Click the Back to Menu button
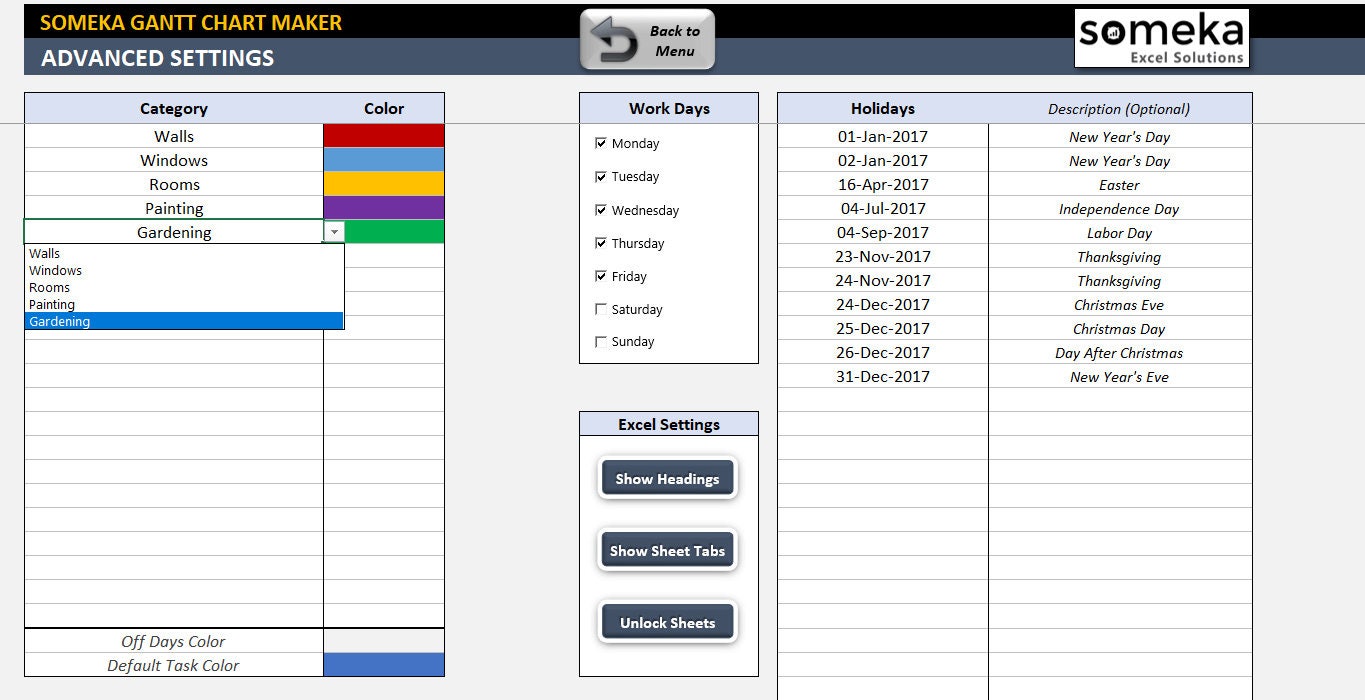 click(647, 40)
